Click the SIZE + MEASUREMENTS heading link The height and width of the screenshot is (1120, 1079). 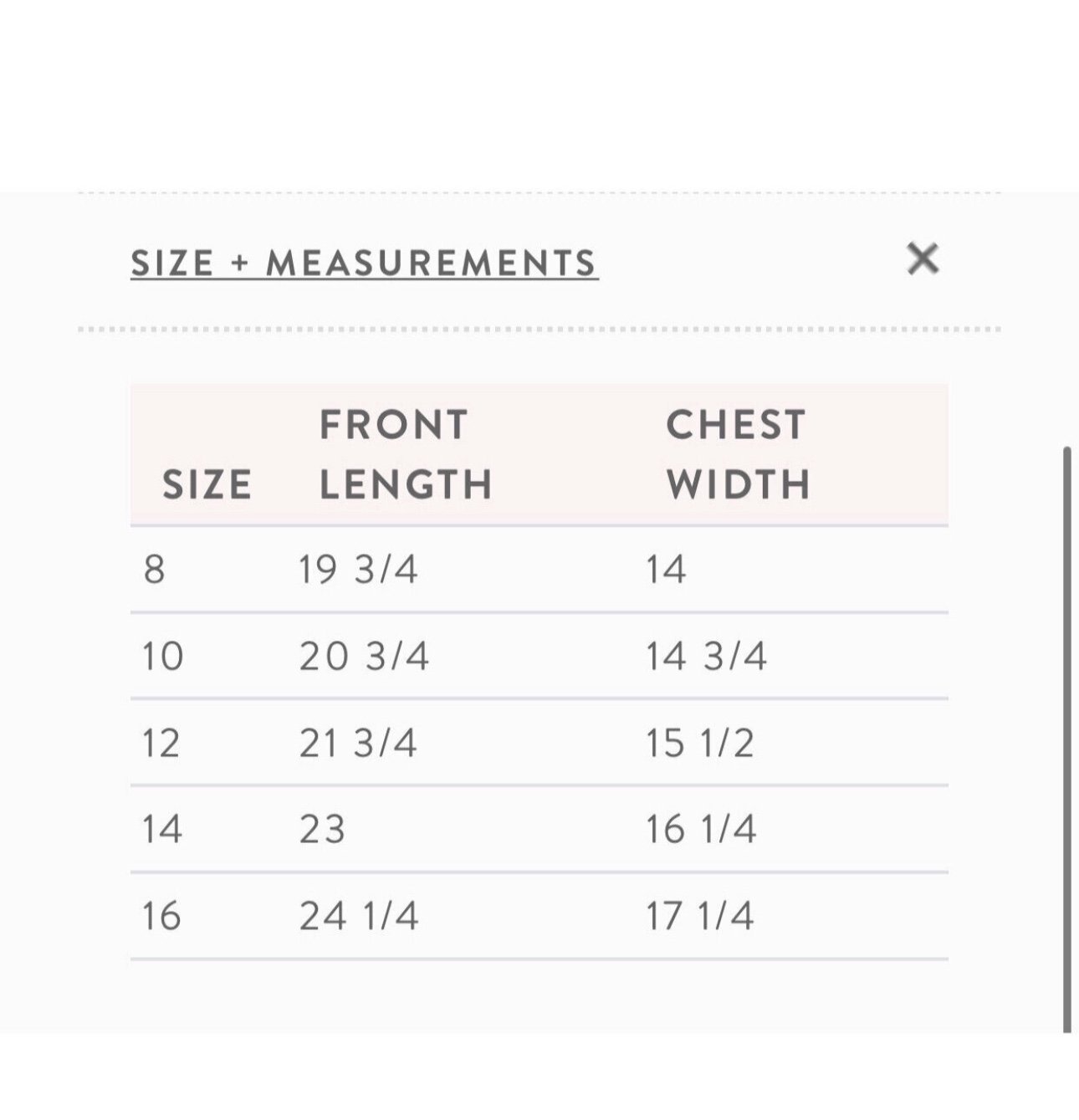click(x=365, y=263)
